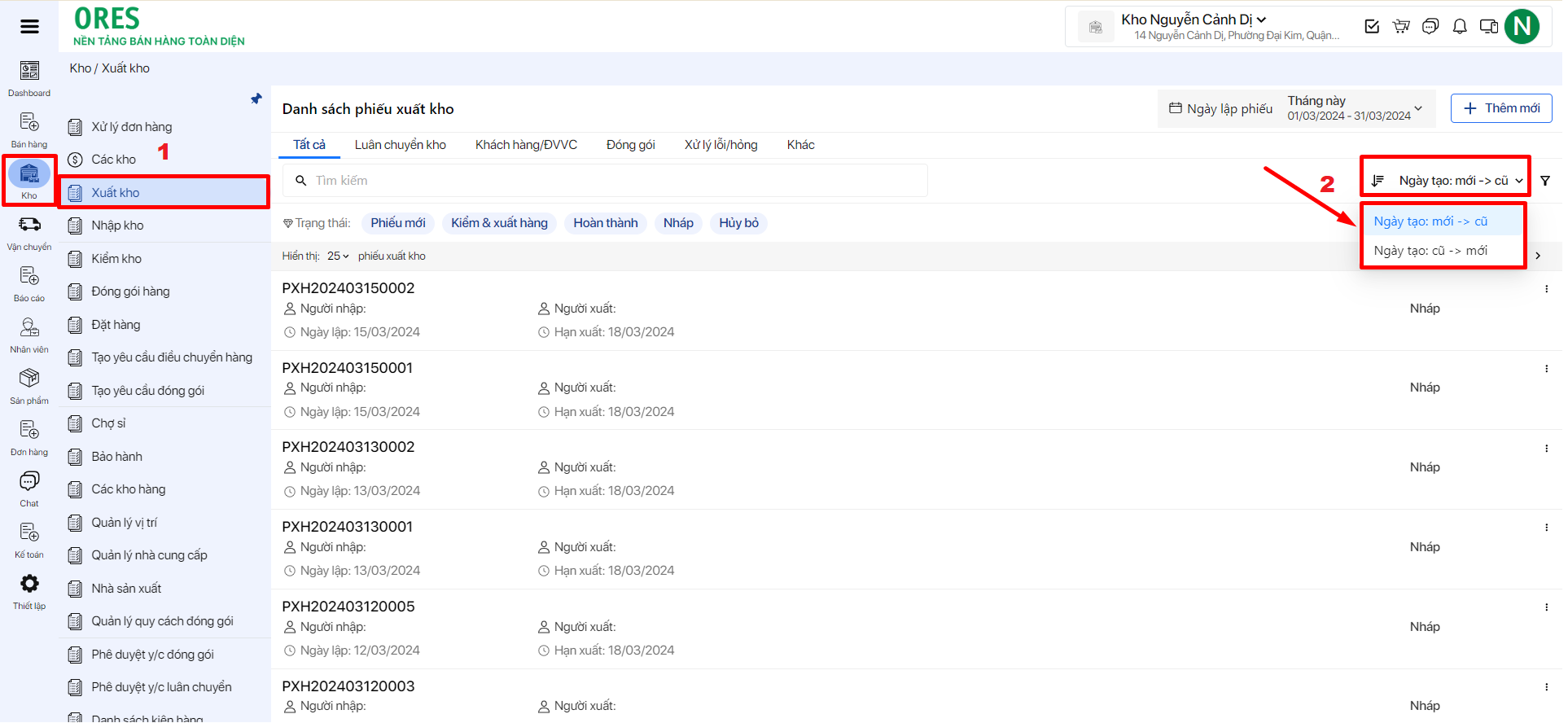1568x723 pixels.
Task: Click the filter funnel icon
Action: click(x=1545, y=181)
